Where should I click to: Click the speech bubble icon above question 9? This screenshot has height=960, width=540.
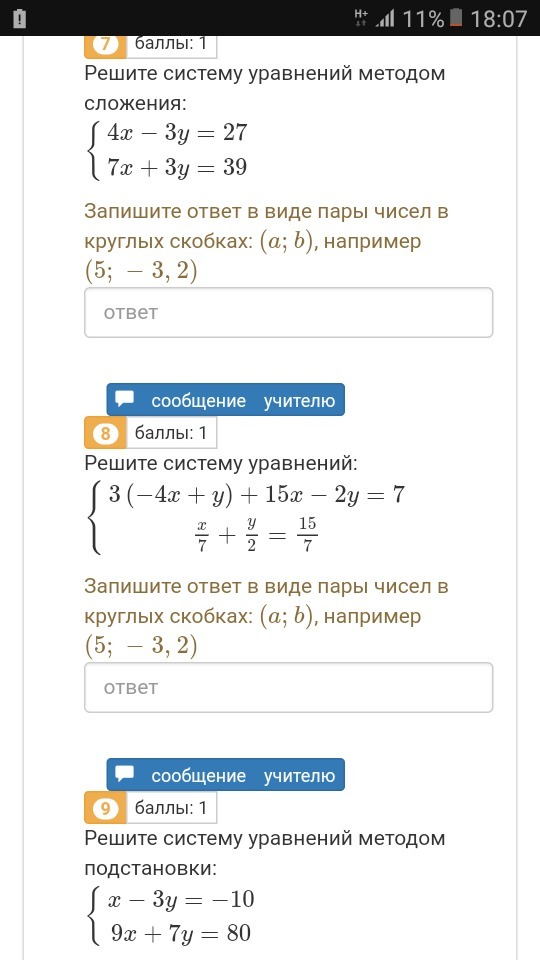pos(125,774)
